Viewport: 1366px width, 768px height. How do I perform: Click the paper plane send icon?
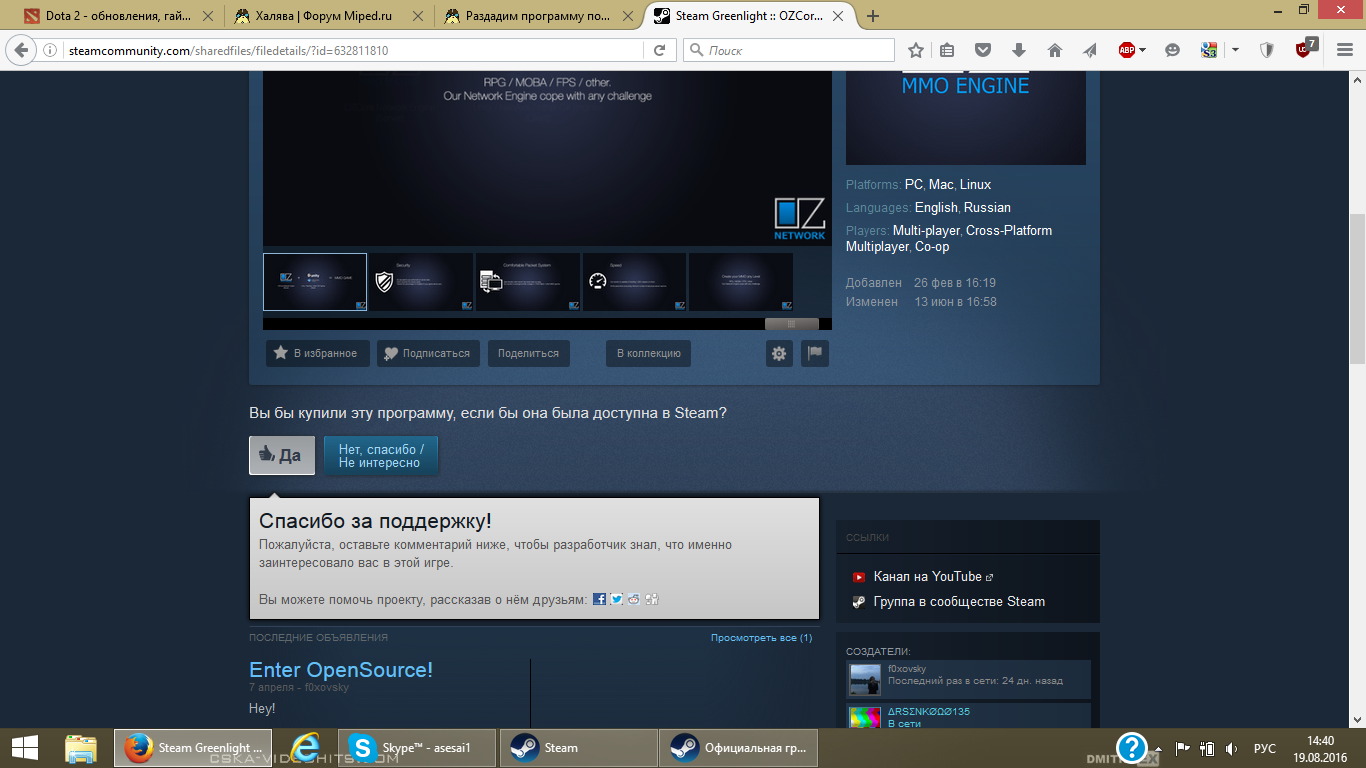click(x=1090, y=50)
